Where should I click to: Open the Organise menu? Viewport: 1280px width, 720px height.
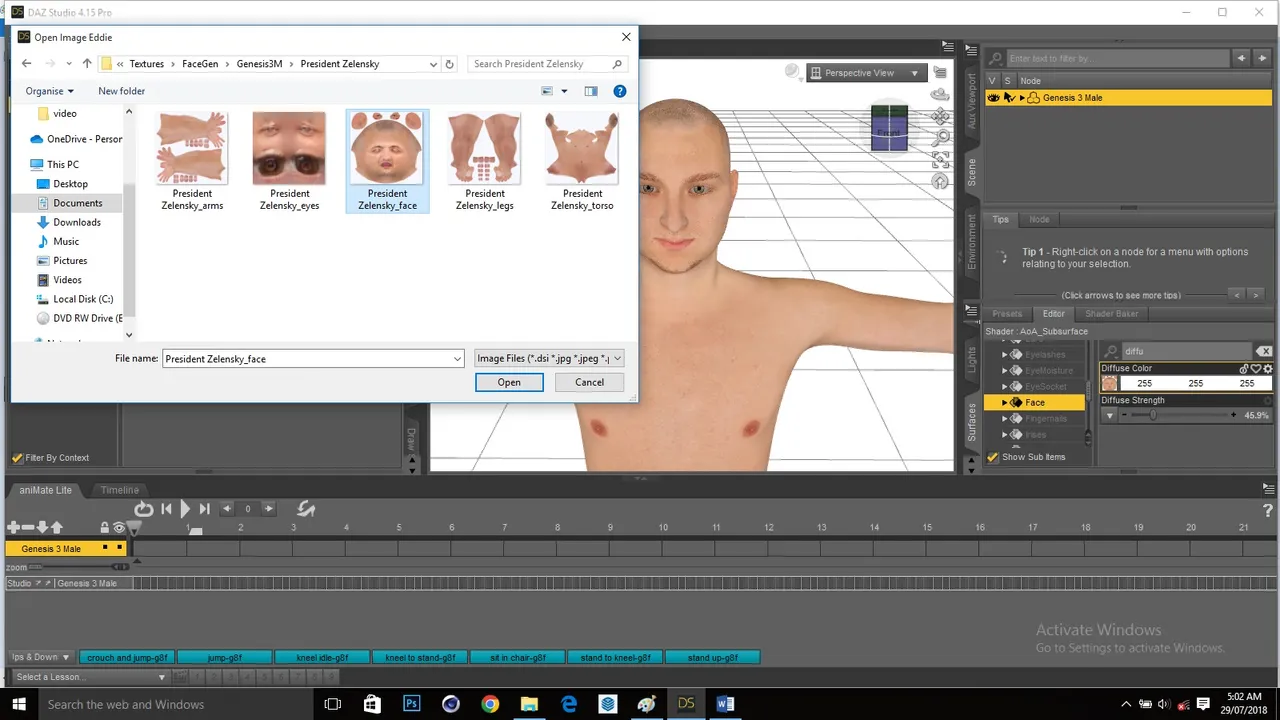coord(50,91)
